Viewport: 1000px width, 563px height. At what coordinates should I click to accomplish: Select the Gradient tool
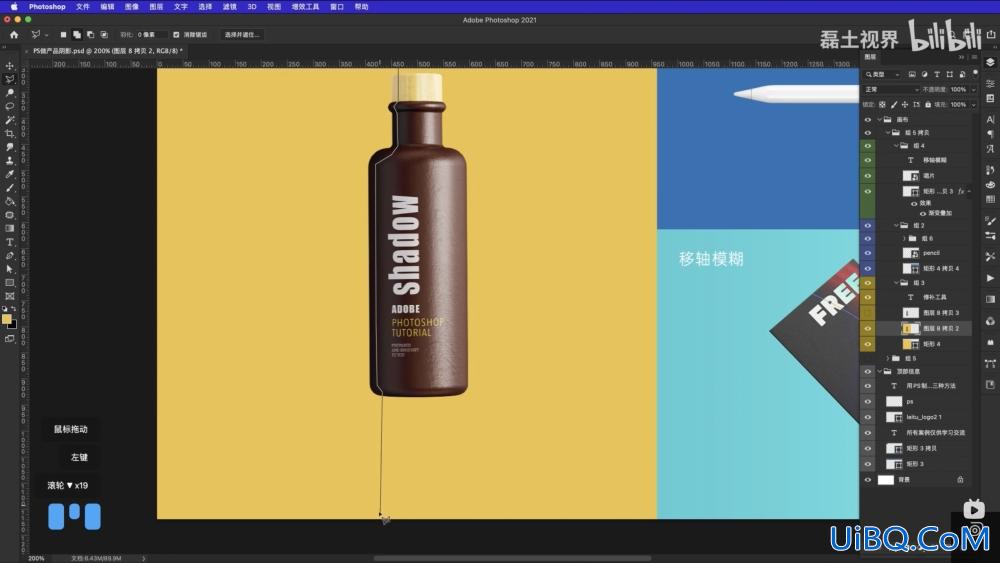(10, 228)
